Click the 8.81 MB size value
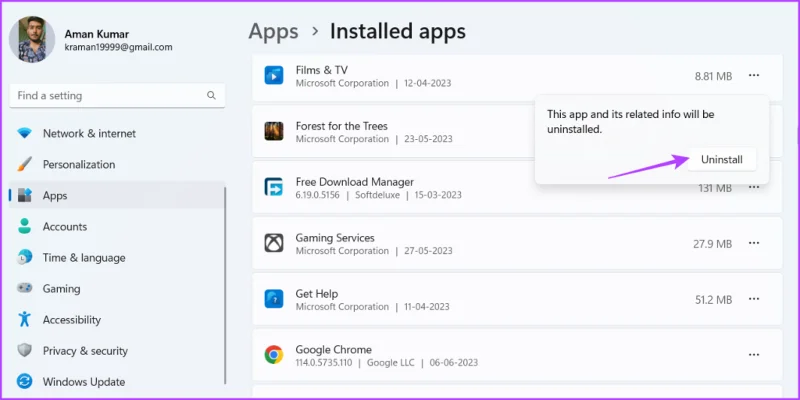800x400 pixels. point(713,76)
